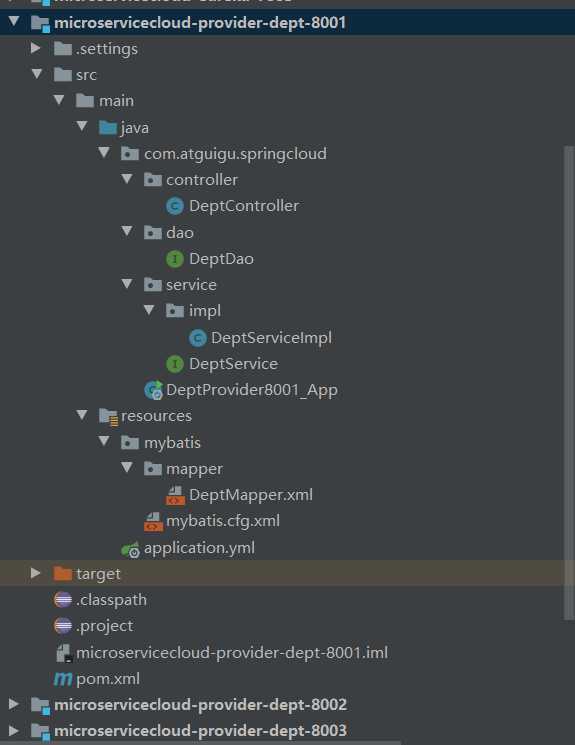Collapse the com.atguigu.springcloud package arrow
The height and width of the screenshot is (745, 575).
(104, 153)
